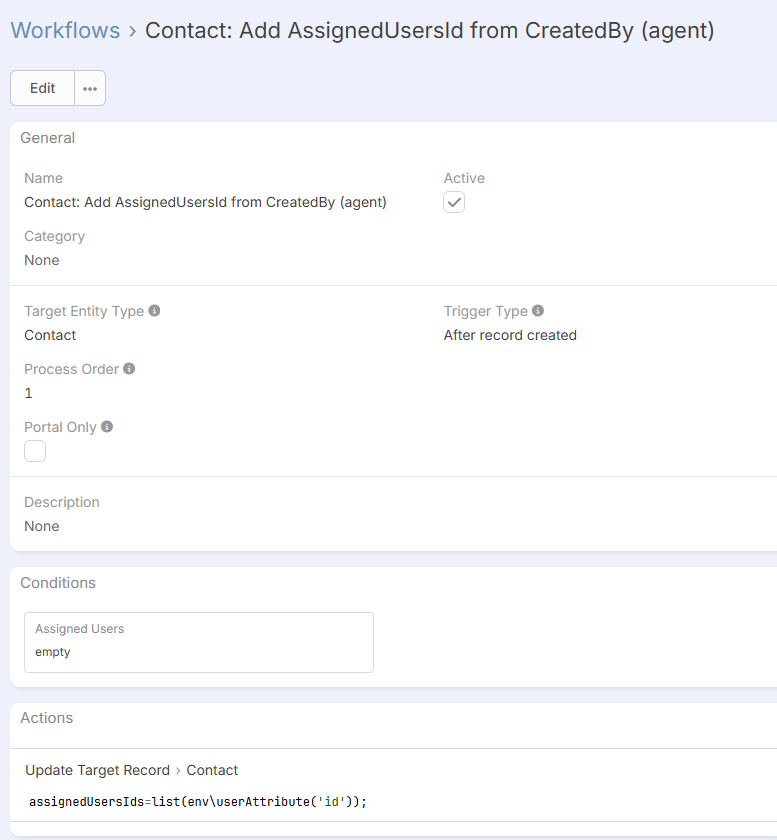The image size is (777, 840).
Task: Click the info icon beside Target Entity Type
Action: pyautogui.click(x=154, y=311)
